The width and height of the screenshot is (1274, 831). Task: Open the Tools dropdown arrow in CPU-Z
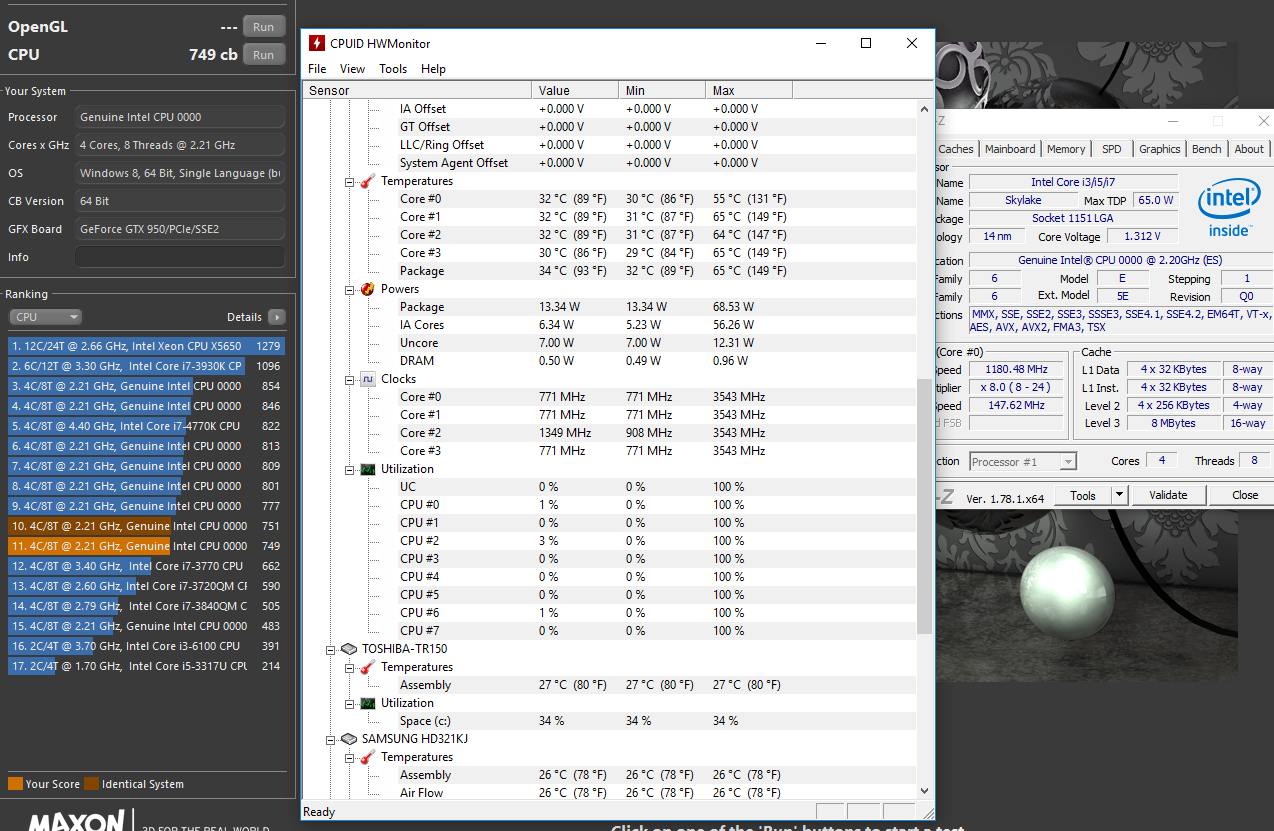point(1119,495)
